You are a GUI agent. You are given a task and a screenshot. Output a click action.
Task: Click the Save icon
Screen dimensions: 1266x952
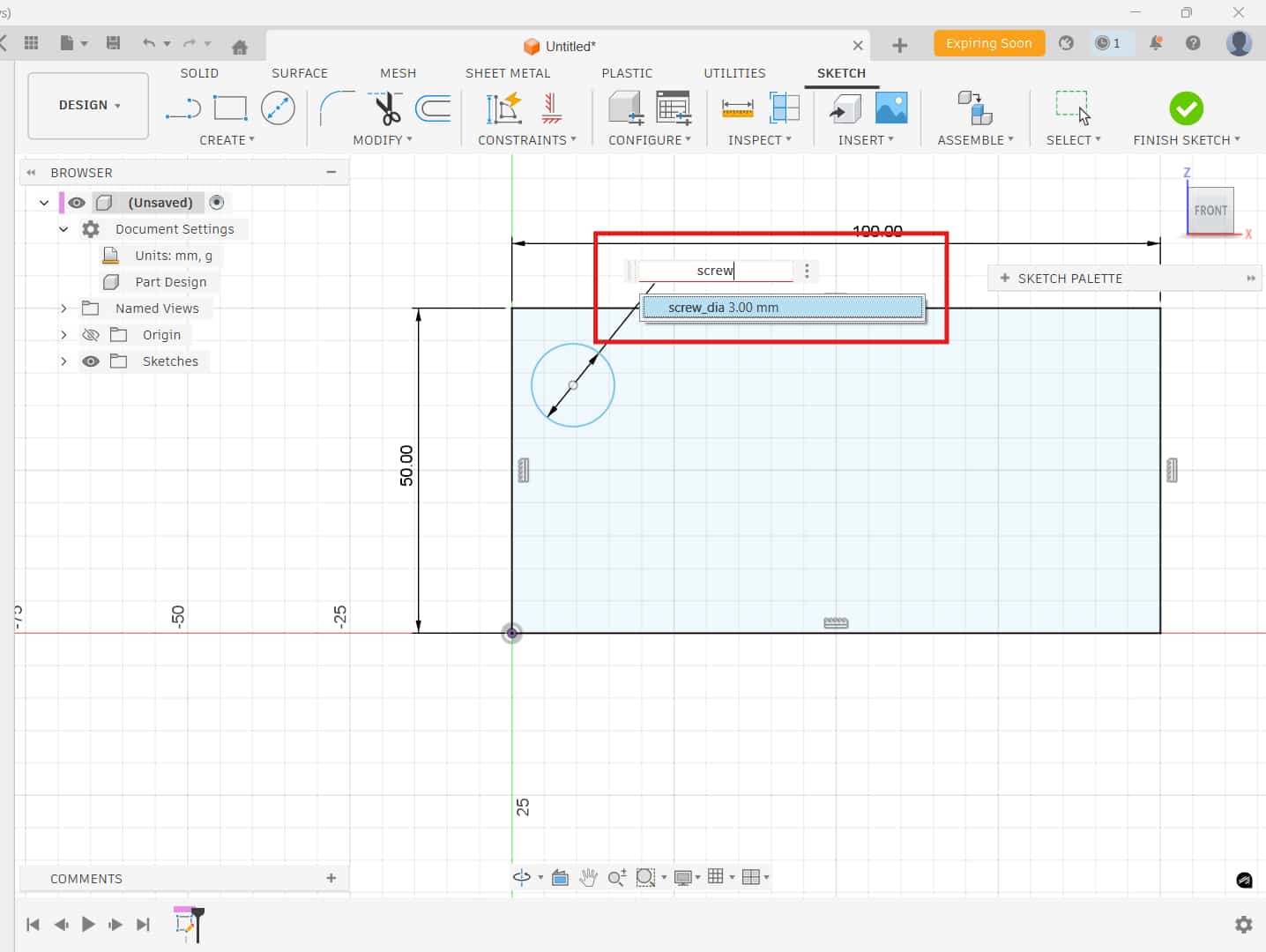[113, 43]
